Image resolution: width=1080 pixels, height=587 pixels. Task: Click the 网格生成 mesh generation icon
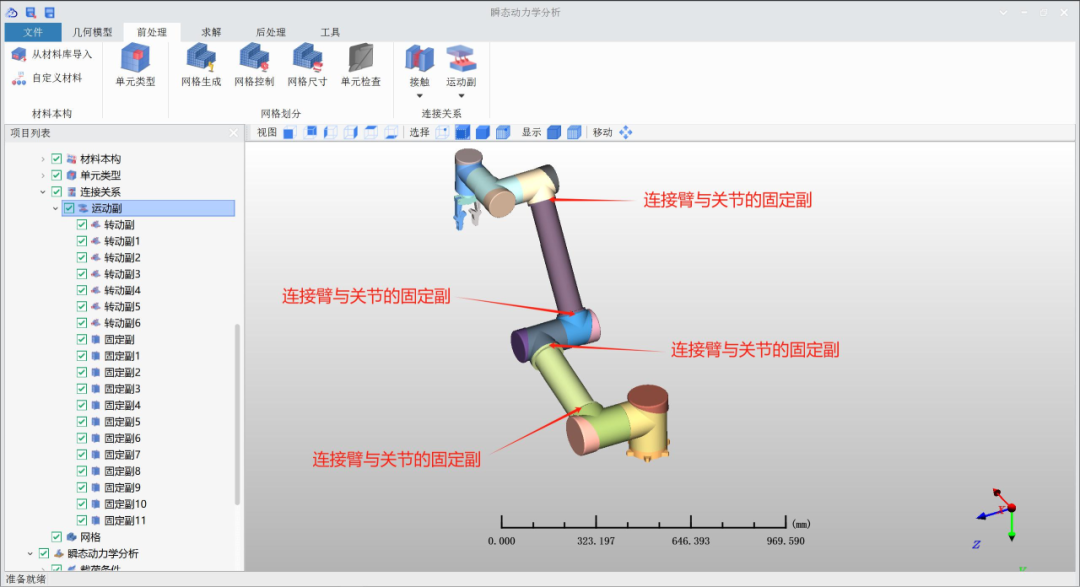point(201,58)
